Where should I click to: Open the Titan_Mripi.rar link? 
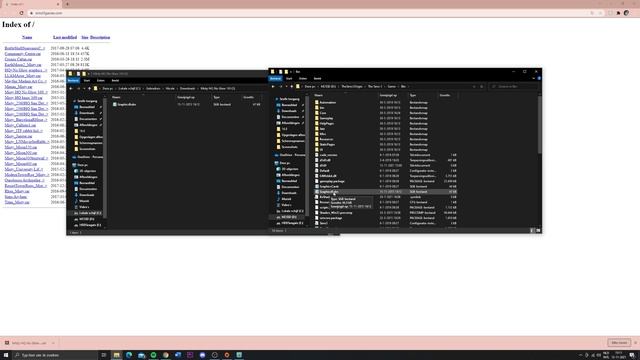pyautogui.click(x=17, y=202)
